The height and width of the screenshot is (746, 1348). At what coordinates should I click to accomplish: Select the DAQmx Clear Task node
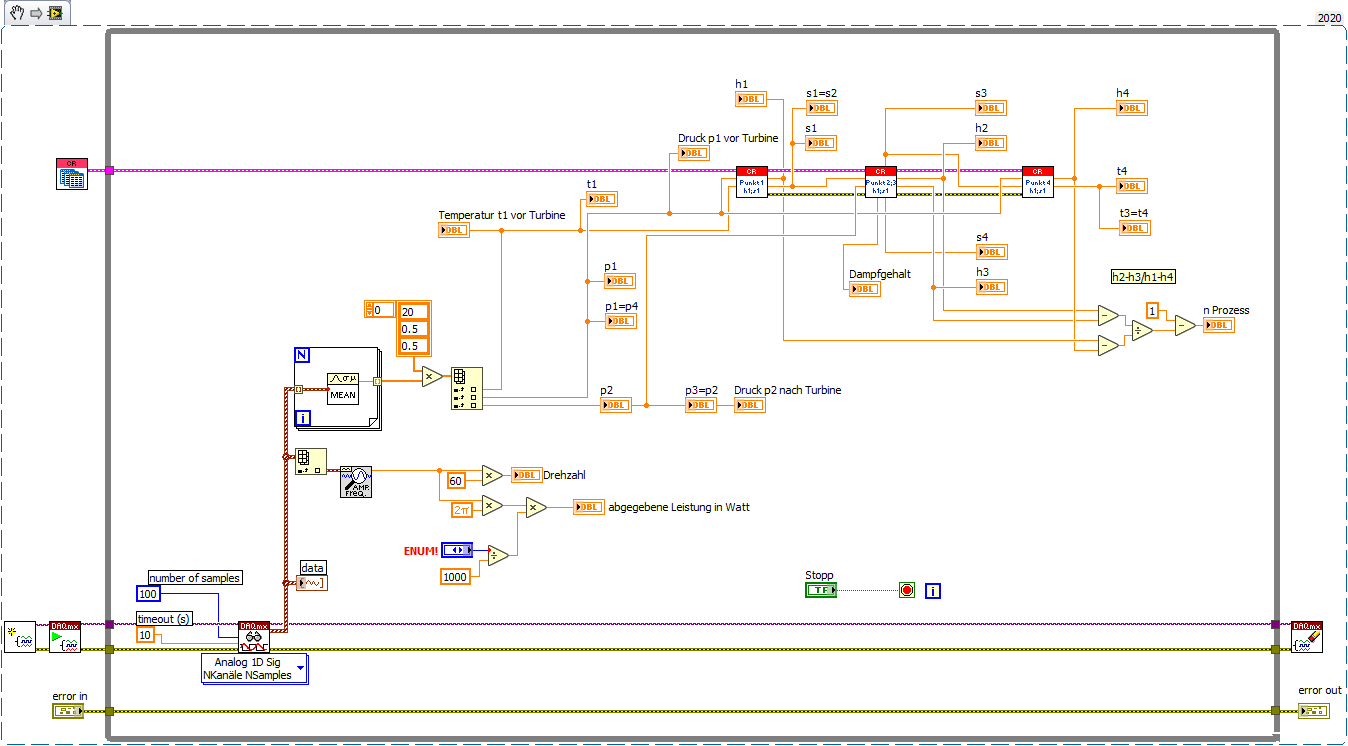coord(1307,637)
